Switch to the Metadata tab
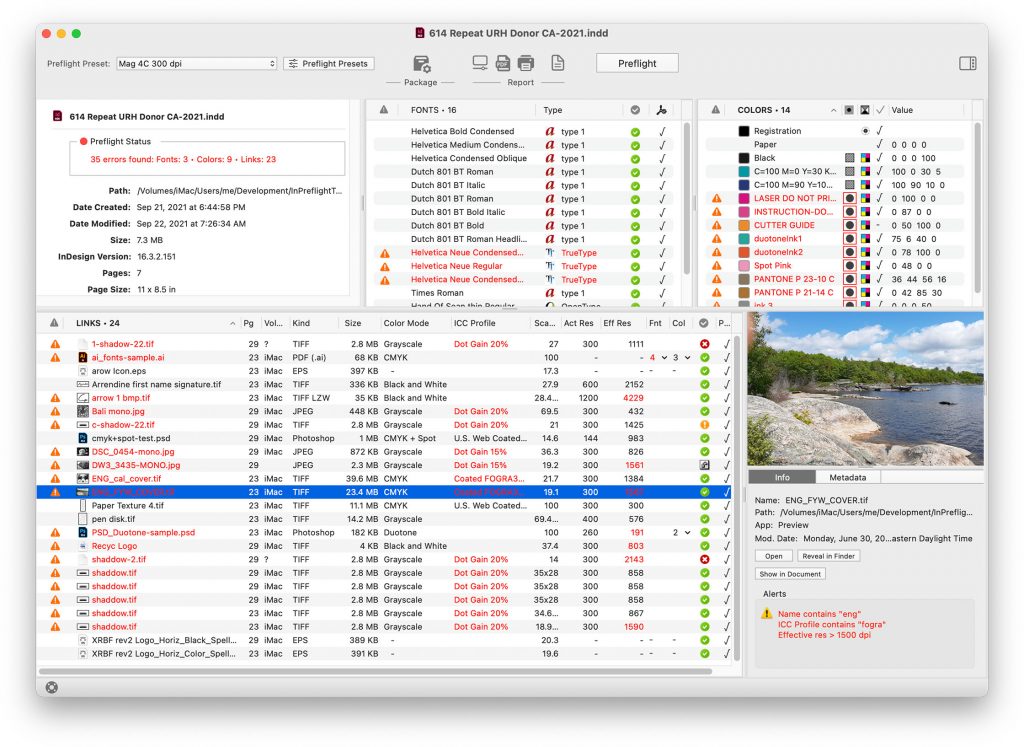 pyautogui.click(x=848, y=477)
